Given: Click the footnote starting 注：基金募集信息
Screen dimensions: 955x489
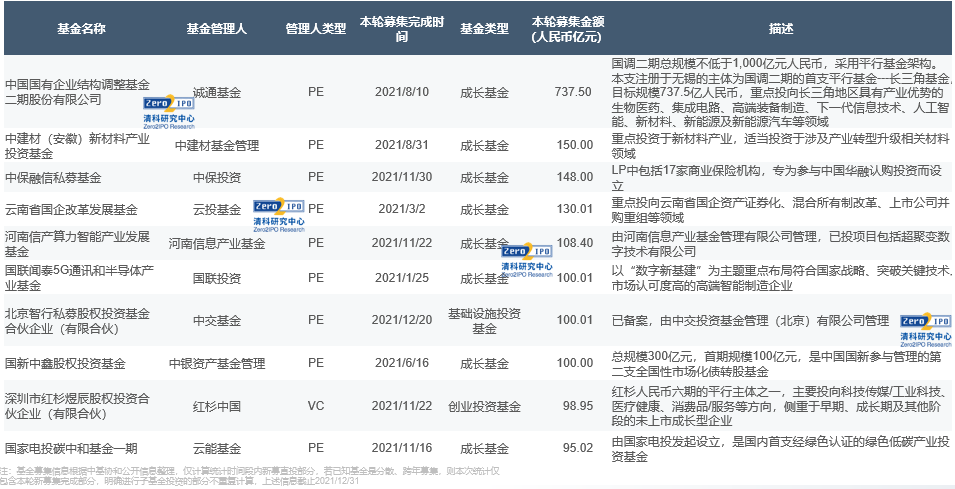Looking at the screenshot, I should (250, 476).
